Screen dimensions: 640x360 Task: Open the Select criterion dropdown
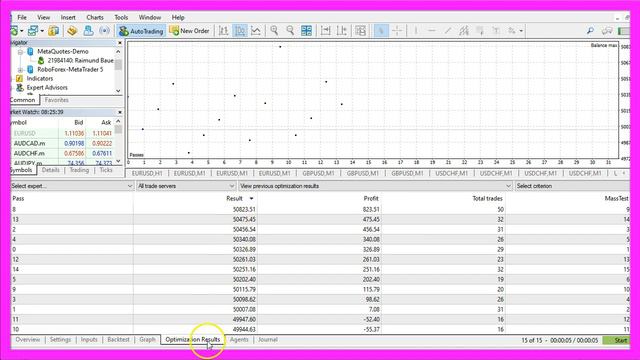click(572, 186)
